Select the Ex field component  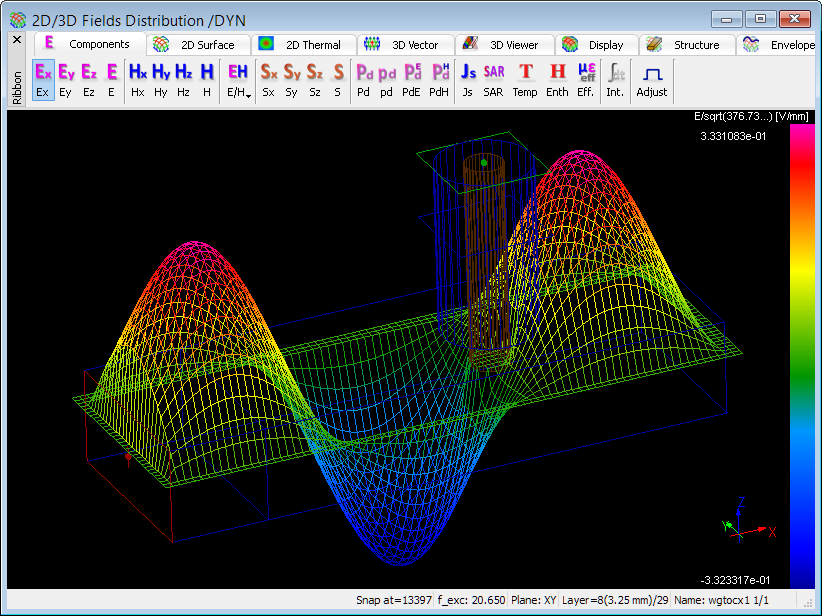pyautogui.click(x=43, y=80)
